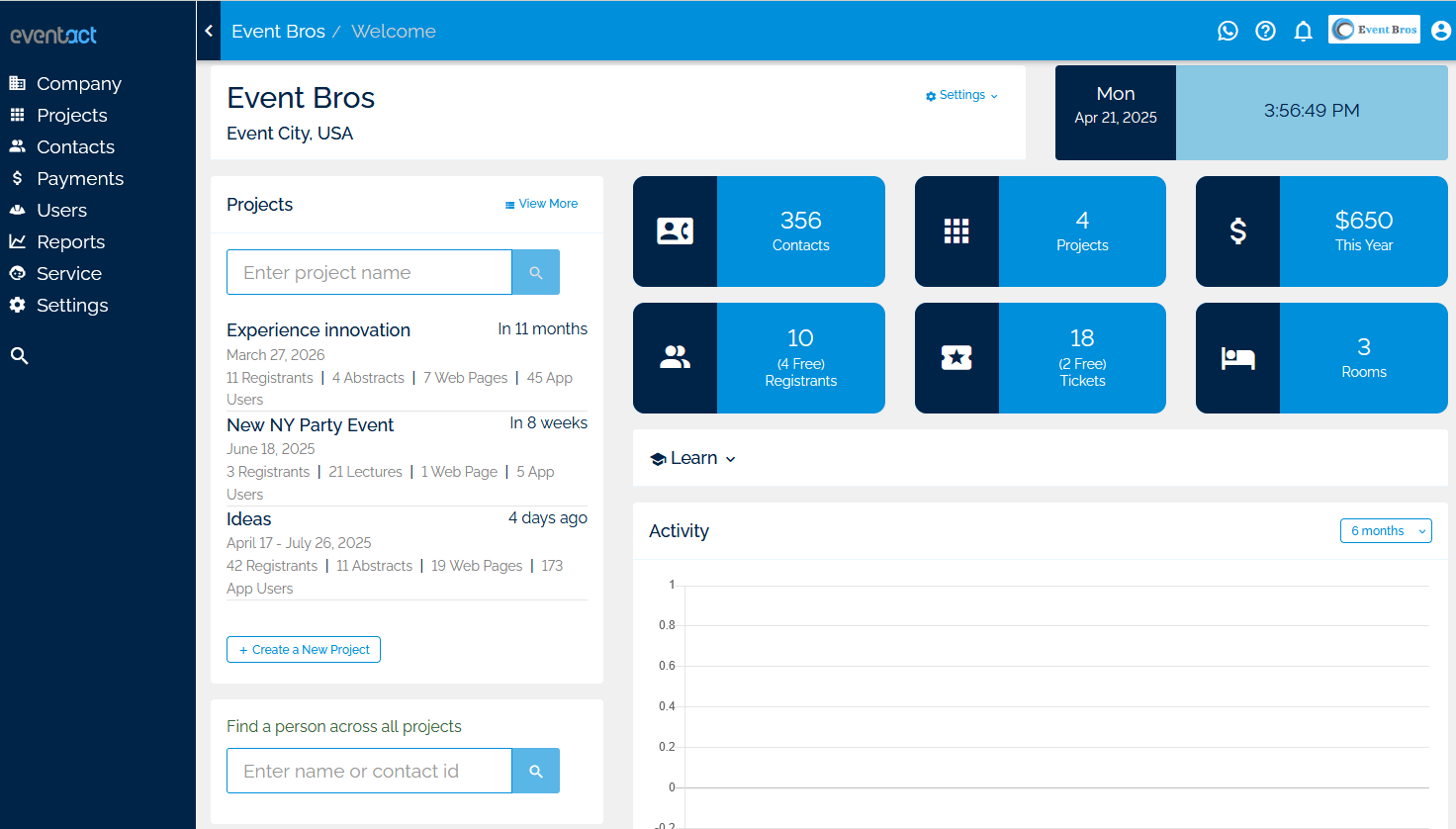This screenshot has height=829, width=1456.
Task: Click the clock showing 3:56:49 PM
Action: click(x=1312, y=111)
